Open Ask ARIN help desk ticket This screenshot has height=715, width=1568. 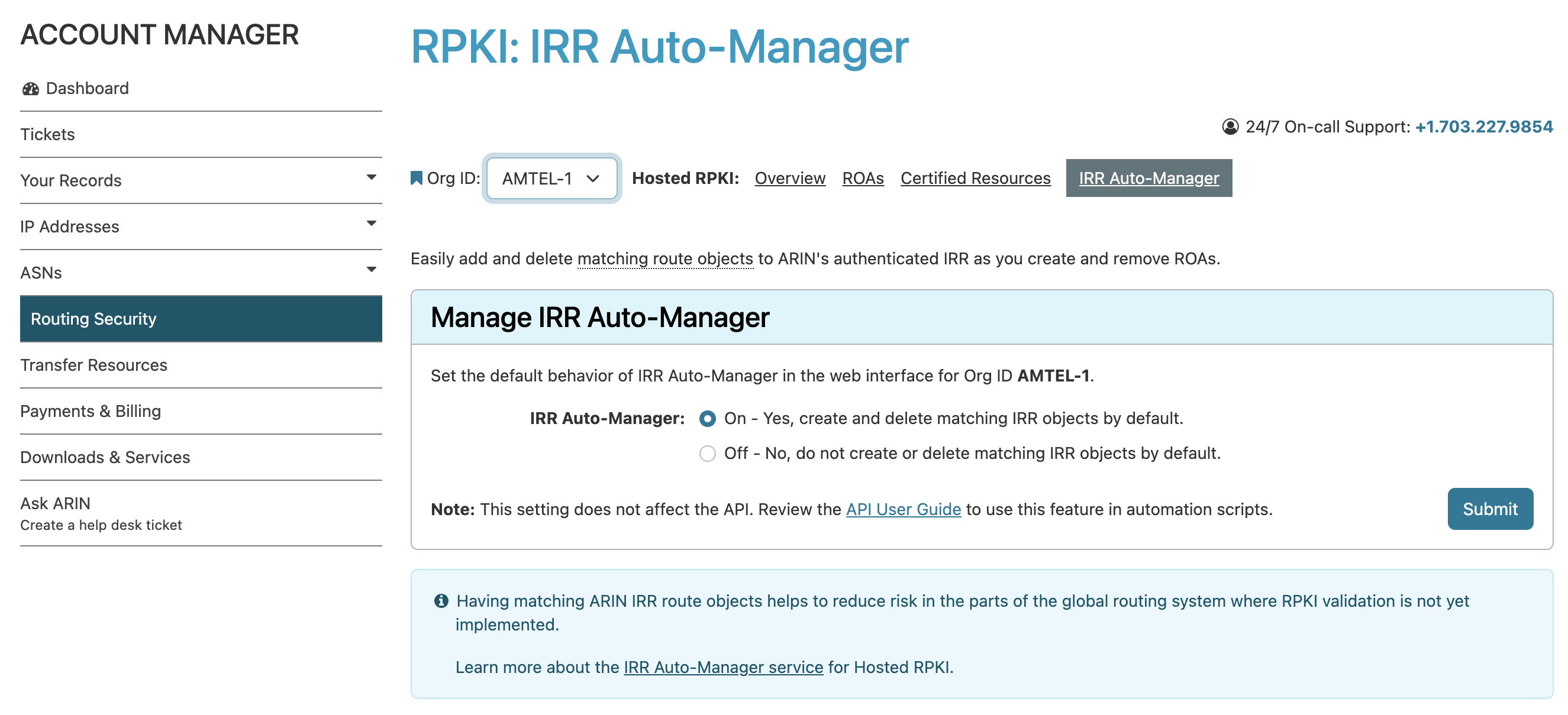point(201,513)
